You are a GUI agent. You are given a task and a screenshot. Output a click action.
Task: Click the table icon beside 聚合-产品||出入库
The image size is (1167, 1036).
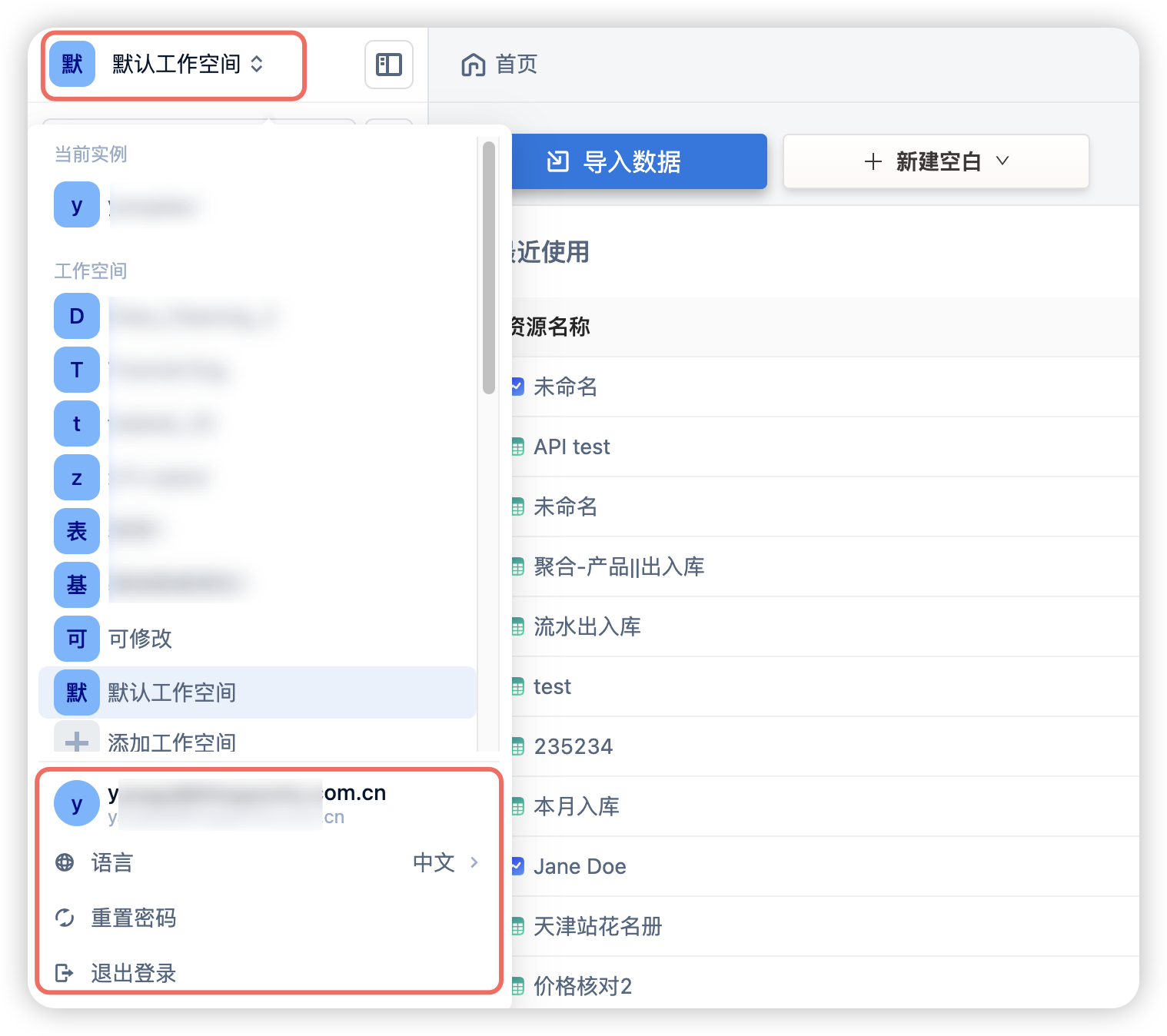[518, 567]
